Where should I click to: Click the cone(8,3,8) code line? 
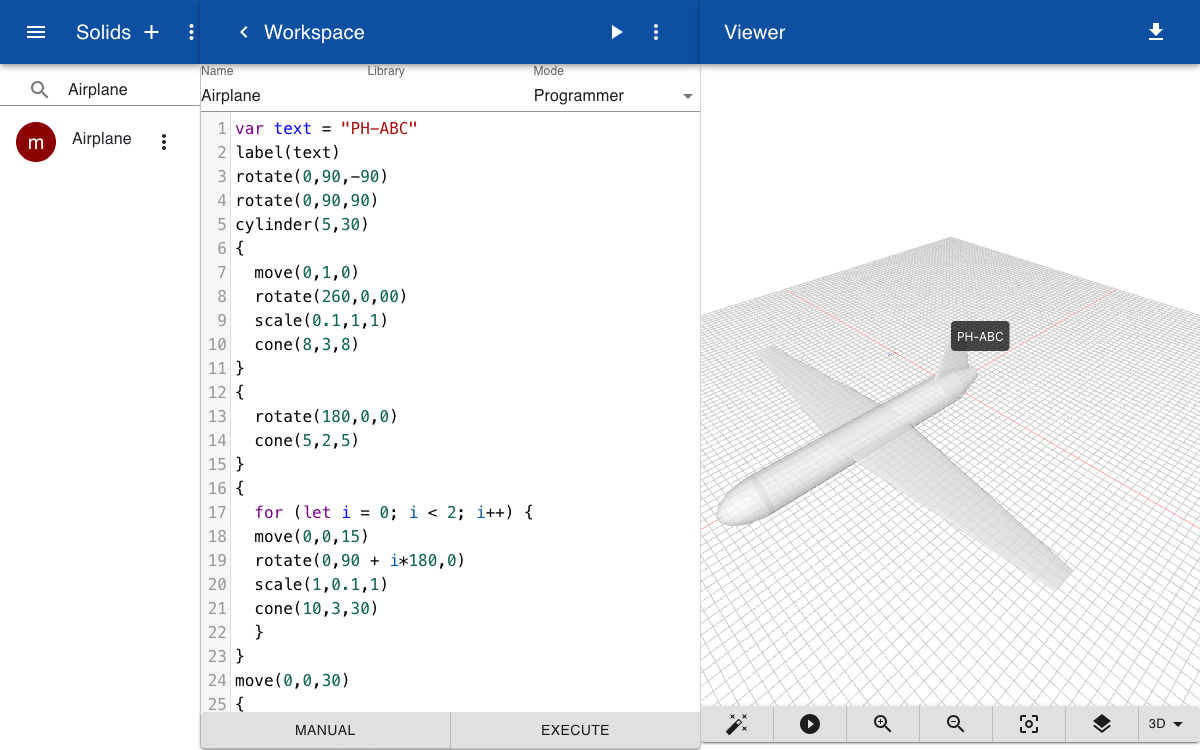(306, 344)
